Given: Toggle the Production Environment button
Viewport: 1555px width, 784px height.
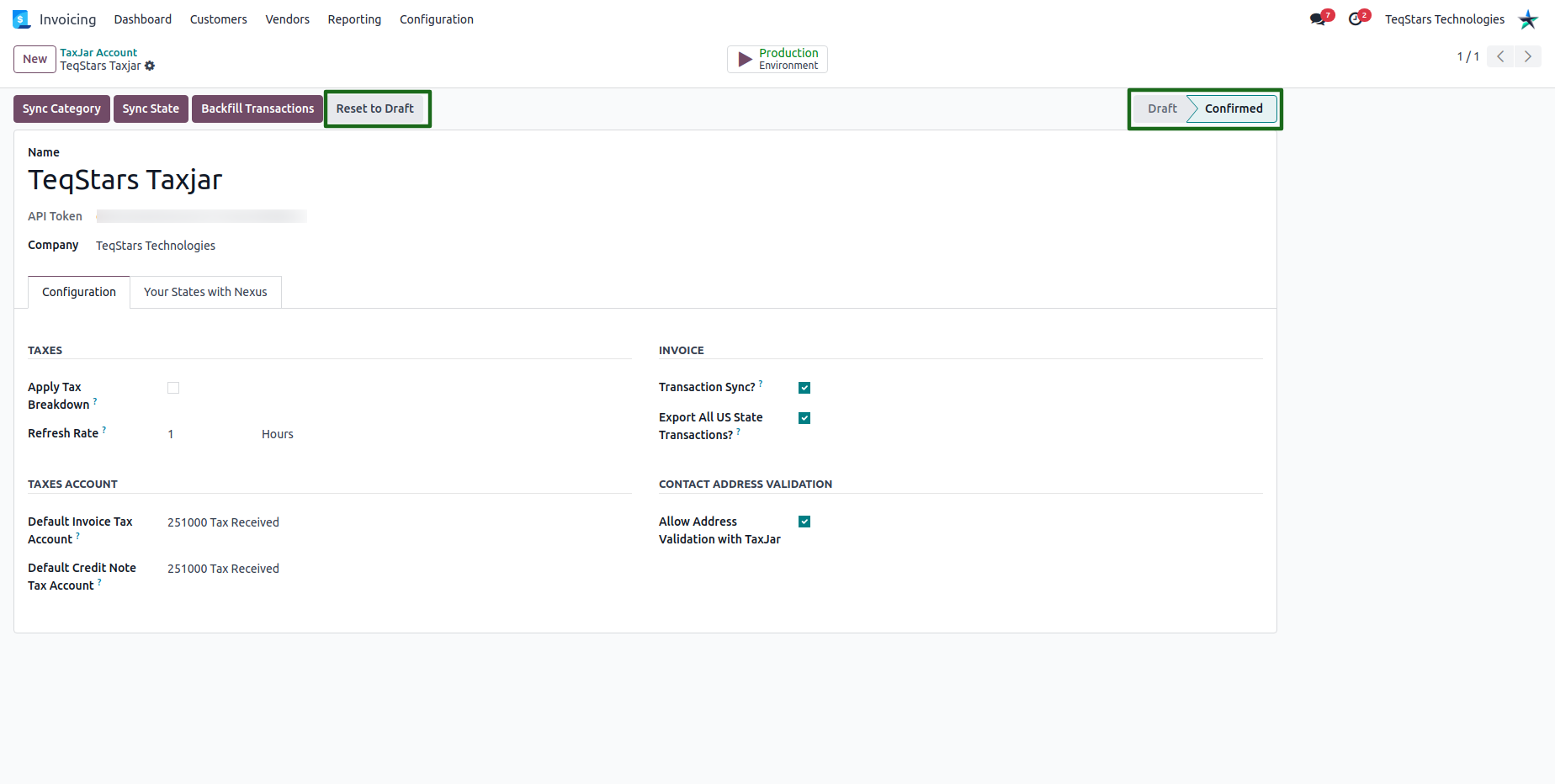Looking at the screenshot, I should point(777,59).
